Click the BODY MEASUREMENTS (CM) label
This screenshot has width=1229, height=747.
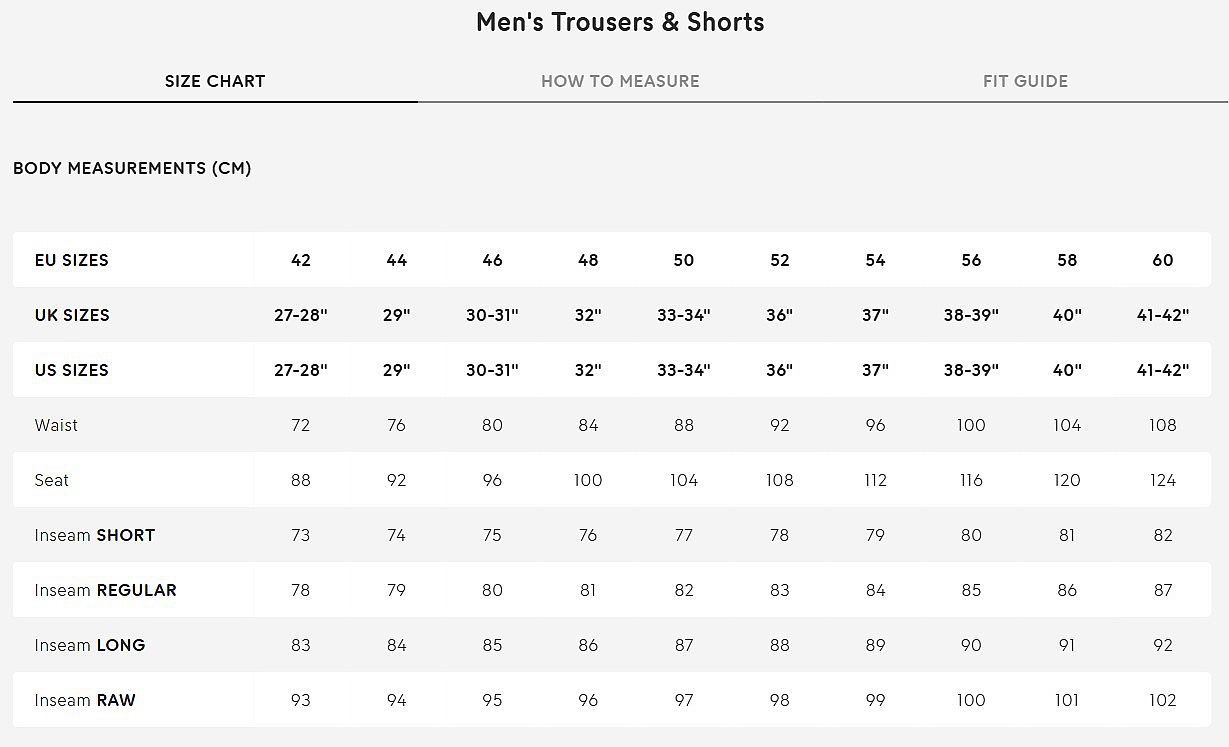click(x=132, y=168)
